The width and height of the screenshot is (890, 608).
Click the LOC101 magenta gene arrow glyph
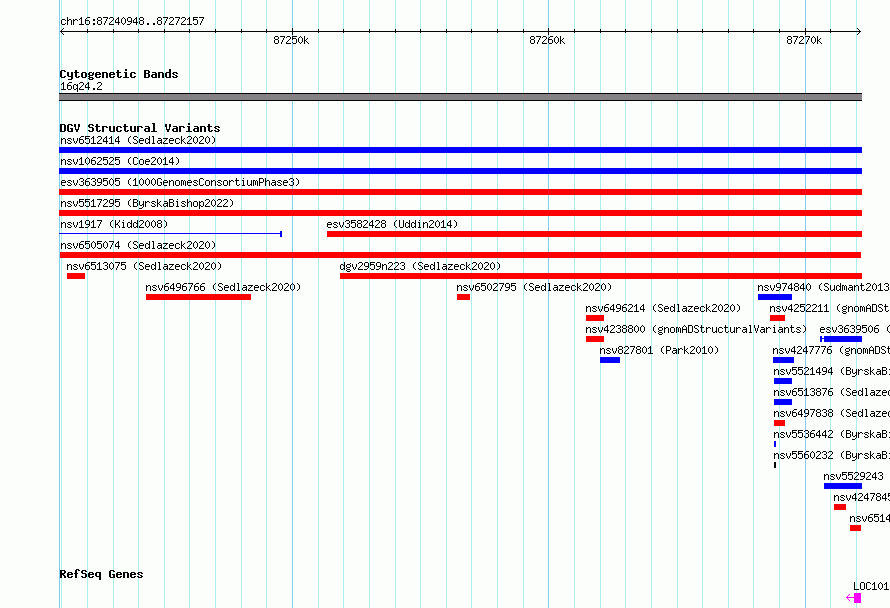pyautogui.click(x=854, y=598)
